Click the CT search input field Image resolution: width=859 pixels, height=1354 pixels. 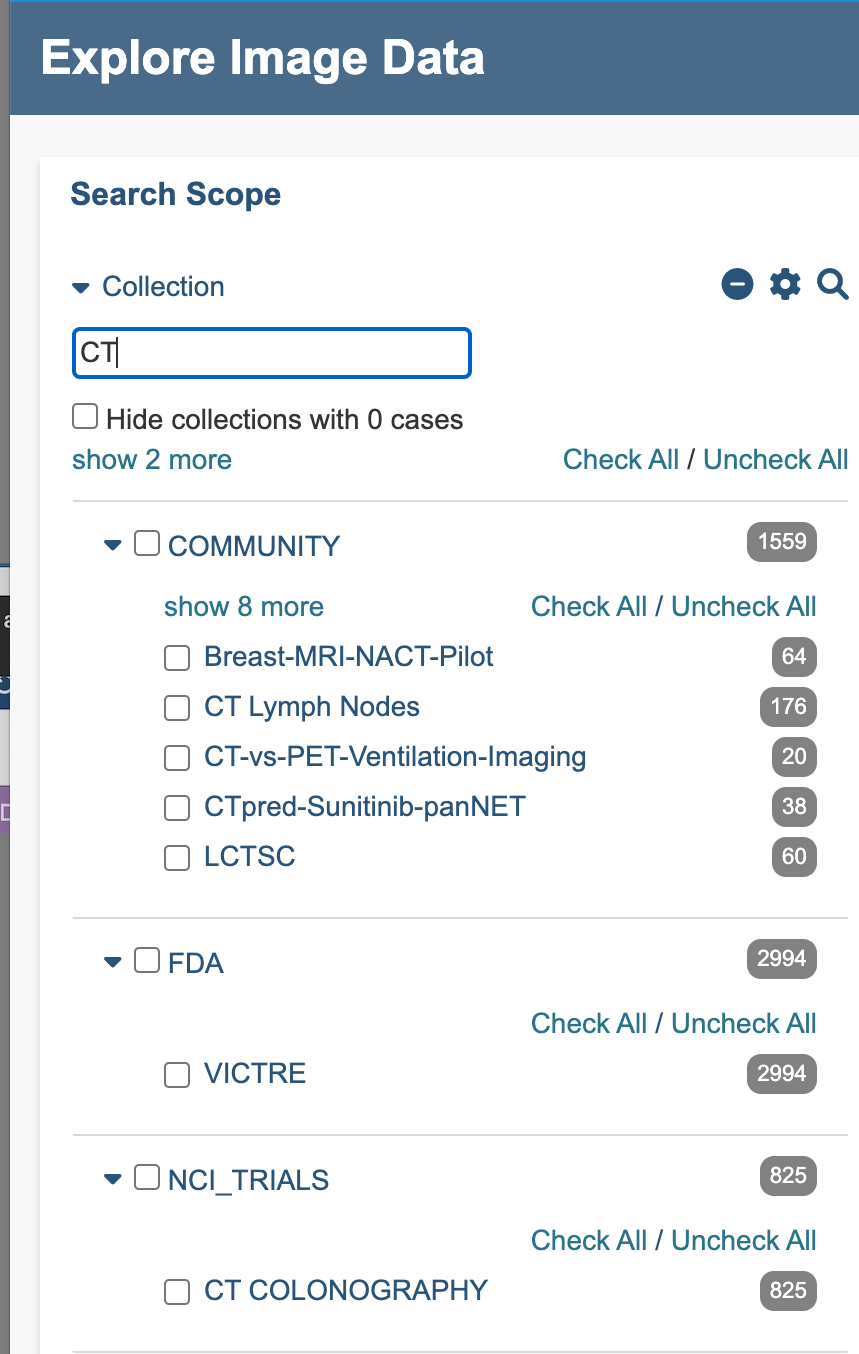(271, 353)
